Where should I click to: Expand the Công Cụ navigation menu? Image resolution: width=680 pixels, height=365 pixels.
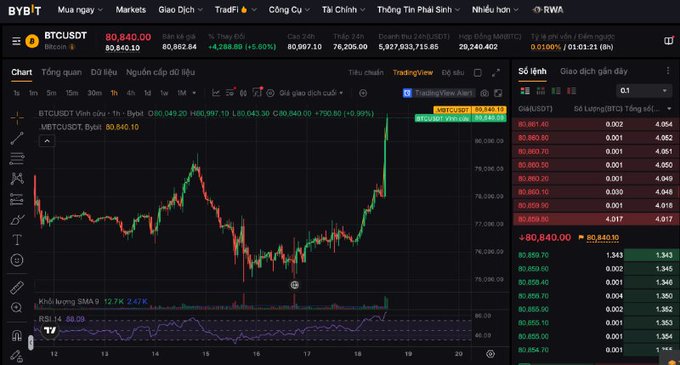coord(289,10)
